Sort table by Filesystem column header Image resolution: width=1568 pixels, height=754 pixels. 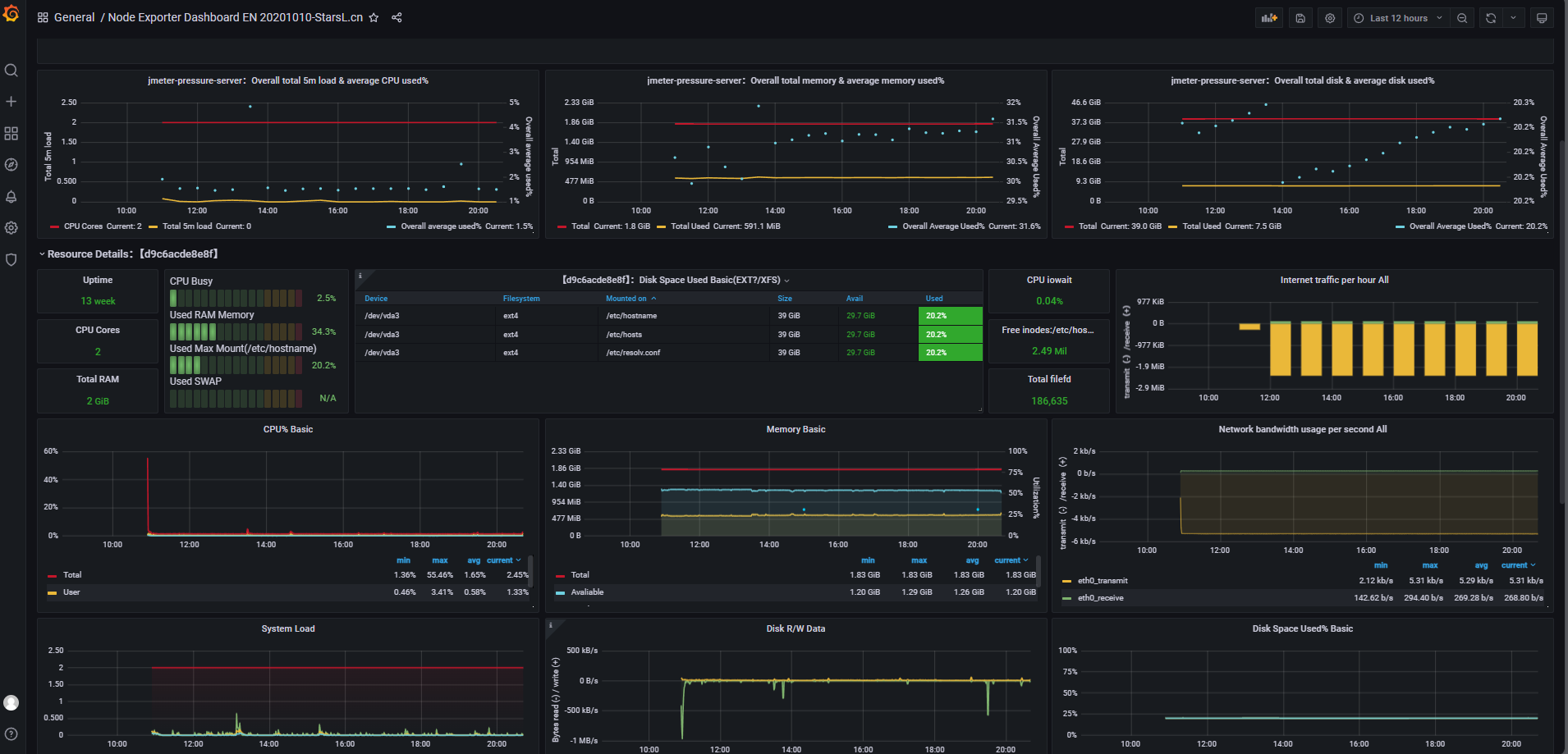coord(521,299)
